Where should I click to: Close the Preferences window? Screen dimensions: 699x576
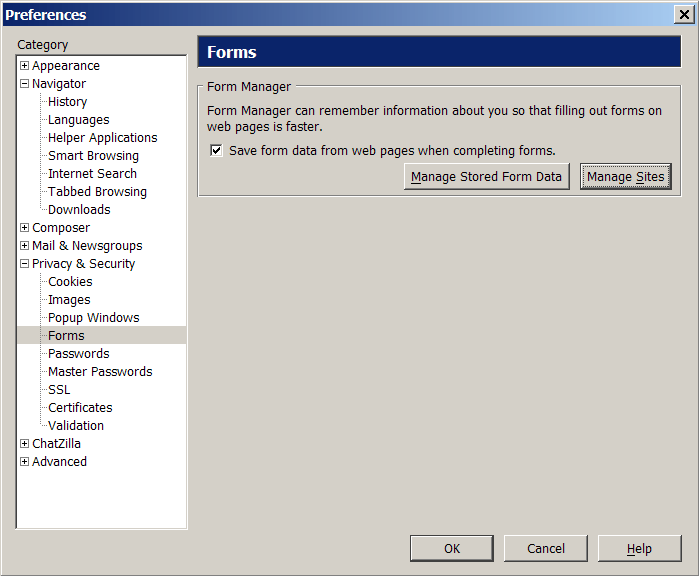tap(684, 15)
